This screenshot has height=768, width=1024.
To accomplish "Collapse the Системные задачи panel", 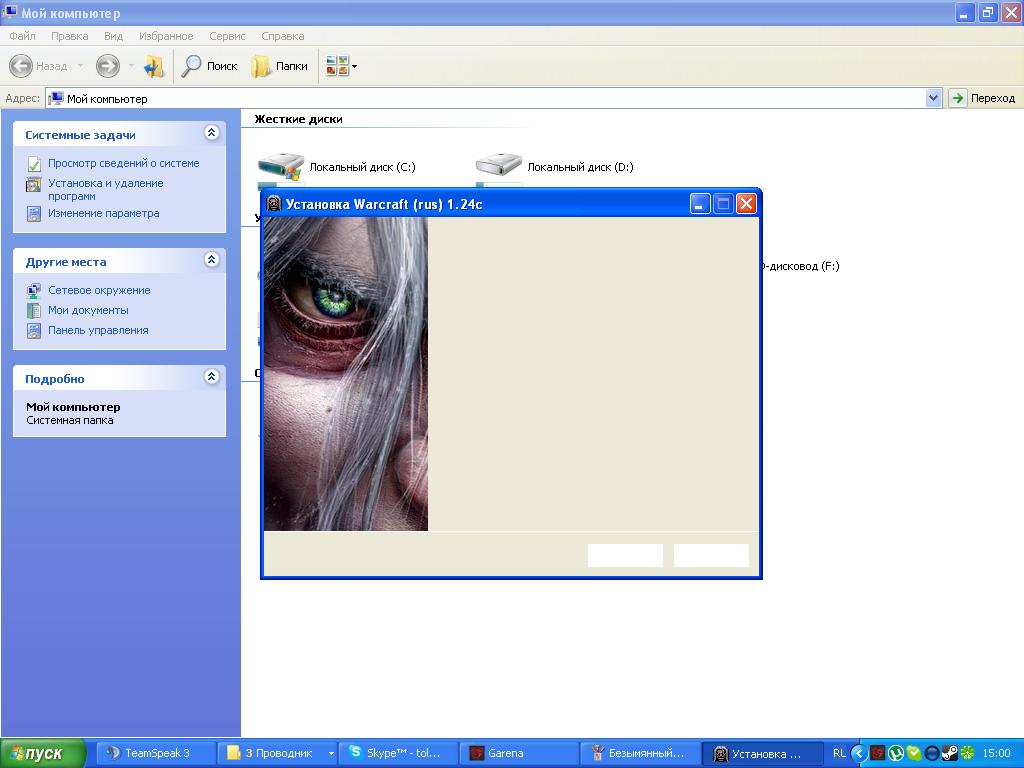I will pyautogui.click(x=212, y=133).
